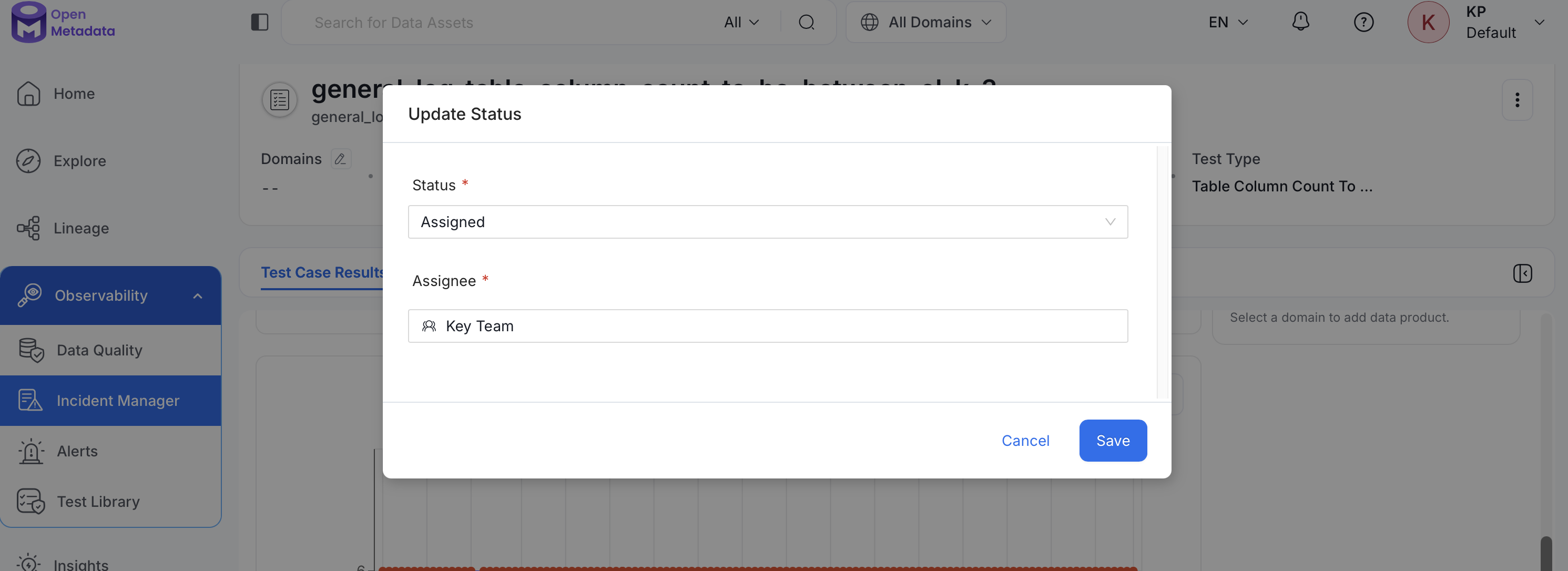Open the All Domains dropdown

925,23
